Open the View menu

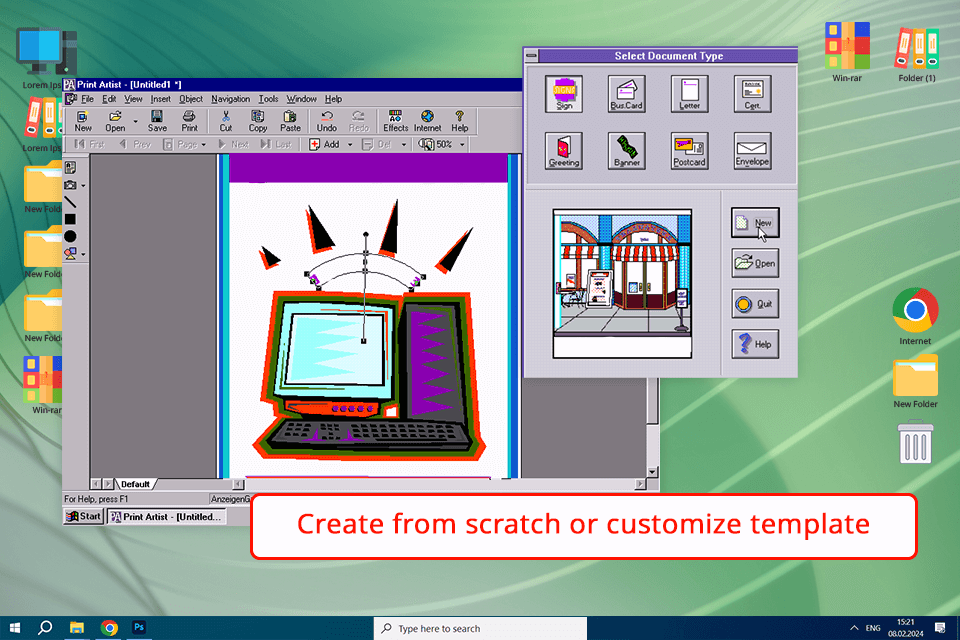point(133,99)
